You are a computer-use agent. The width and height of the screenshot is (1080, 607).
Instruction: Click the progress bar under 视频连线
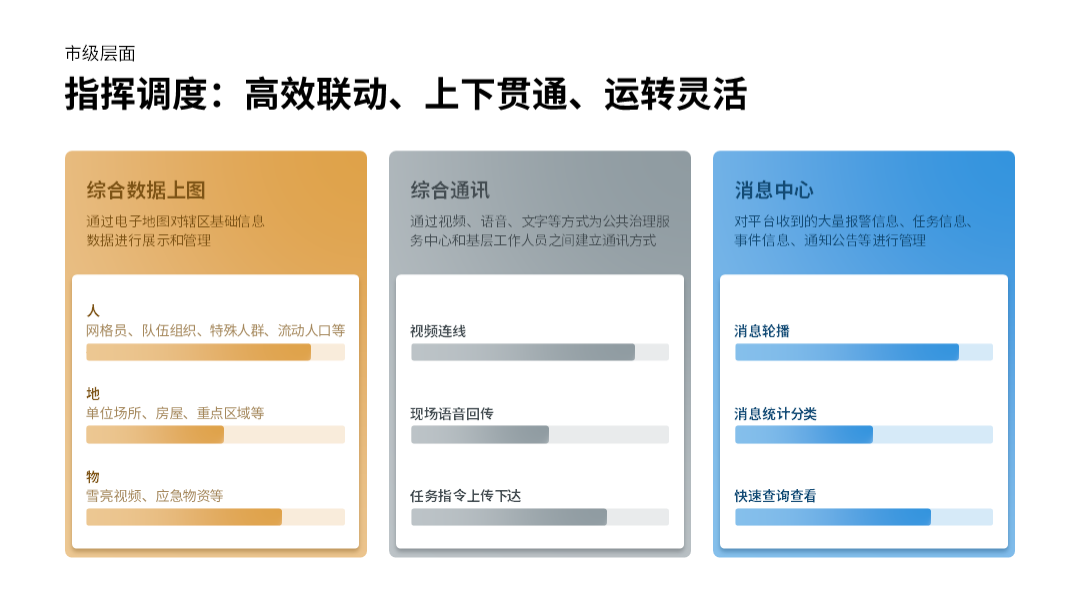539,352
